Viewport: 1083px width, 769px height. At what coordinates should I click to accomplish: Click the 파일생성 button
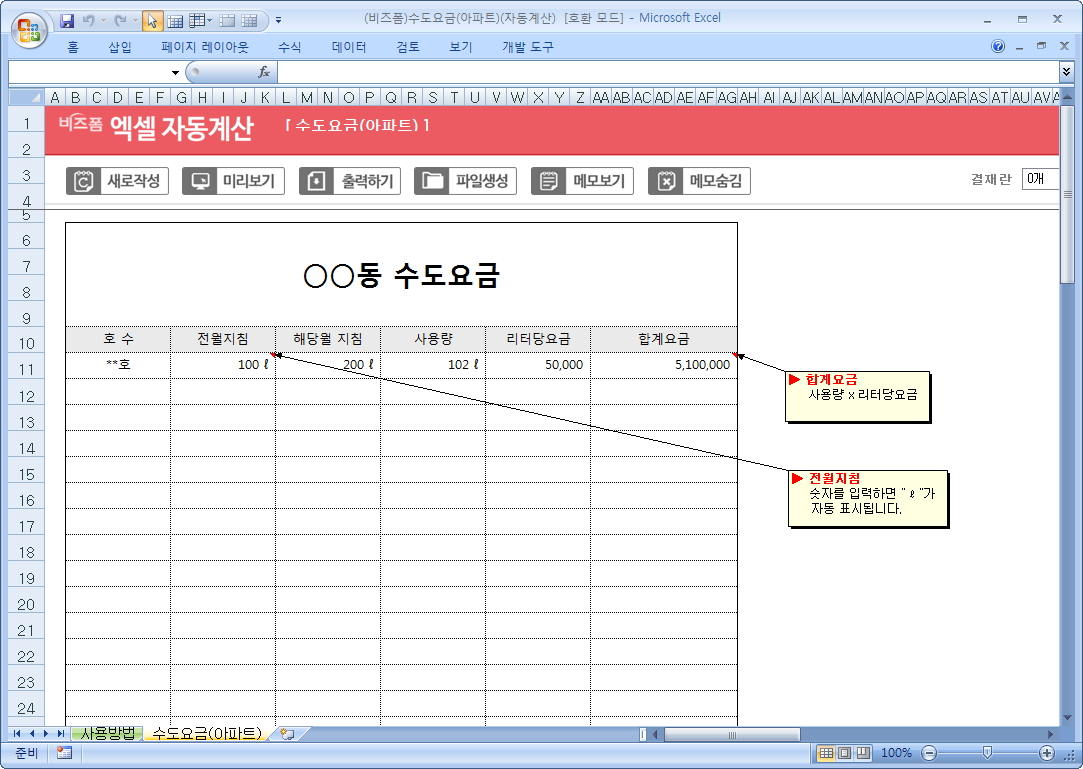click(466, 181)
